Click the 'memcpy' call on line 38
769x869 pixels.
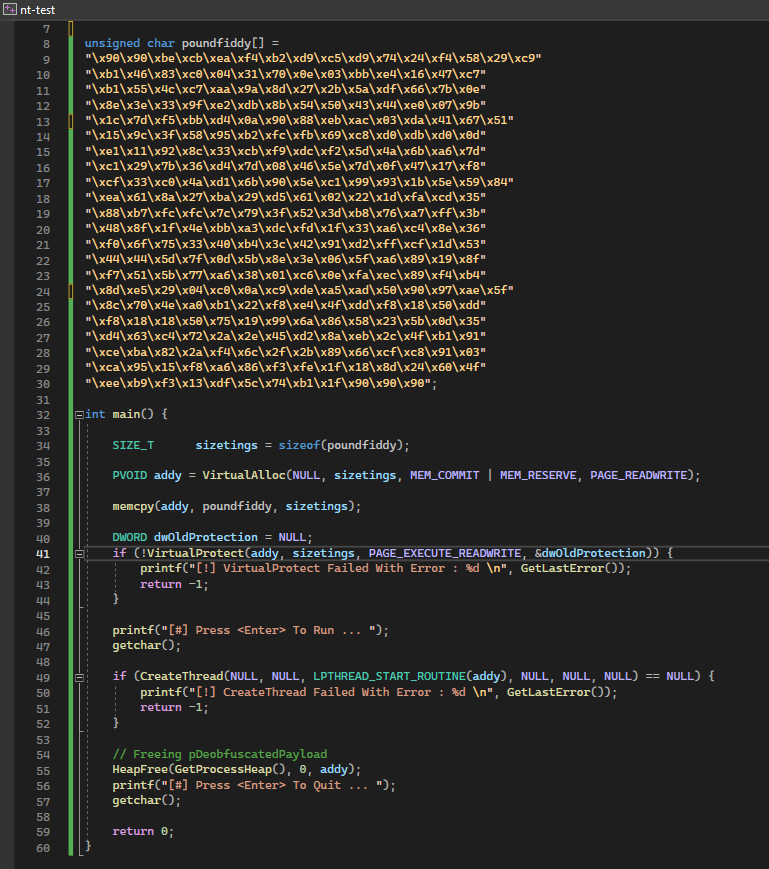point(133,506)
